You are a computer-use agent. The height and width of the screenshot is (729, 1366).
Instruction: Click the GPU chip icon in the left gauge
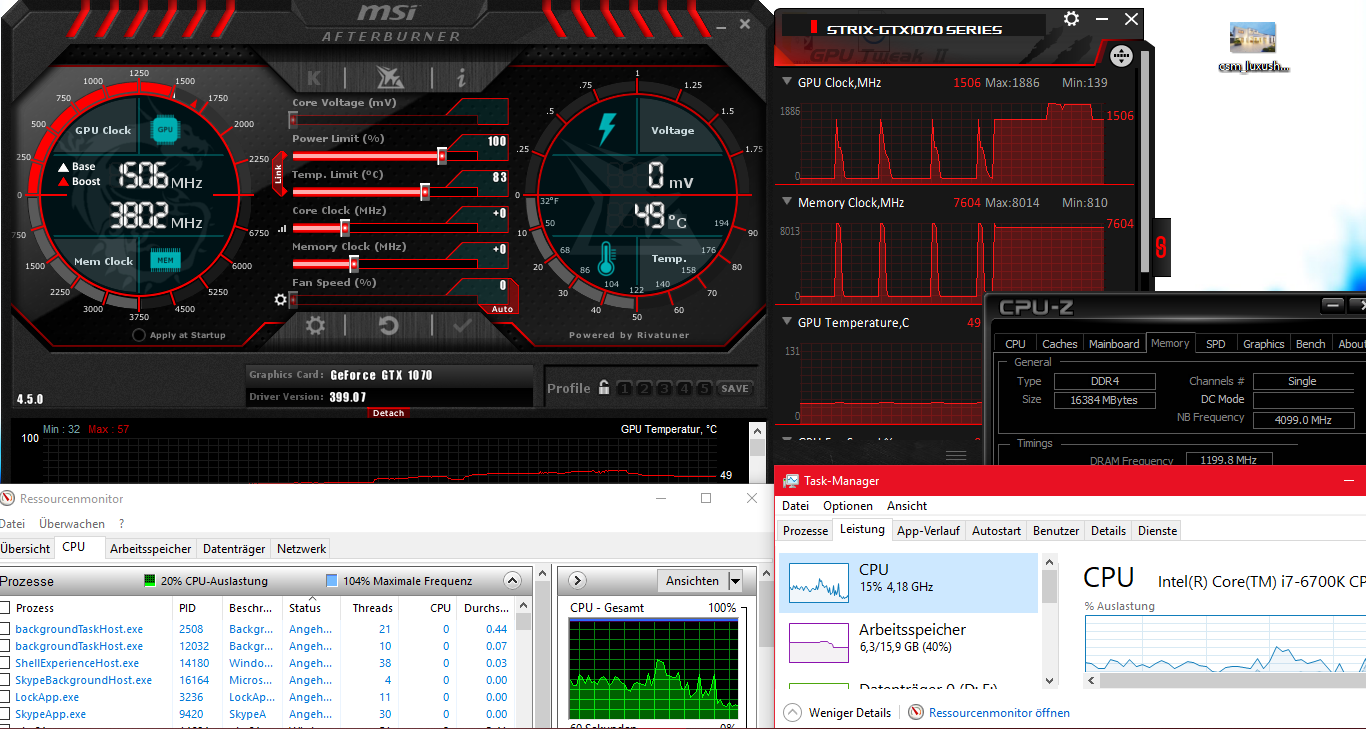click(x=165, y=129)
